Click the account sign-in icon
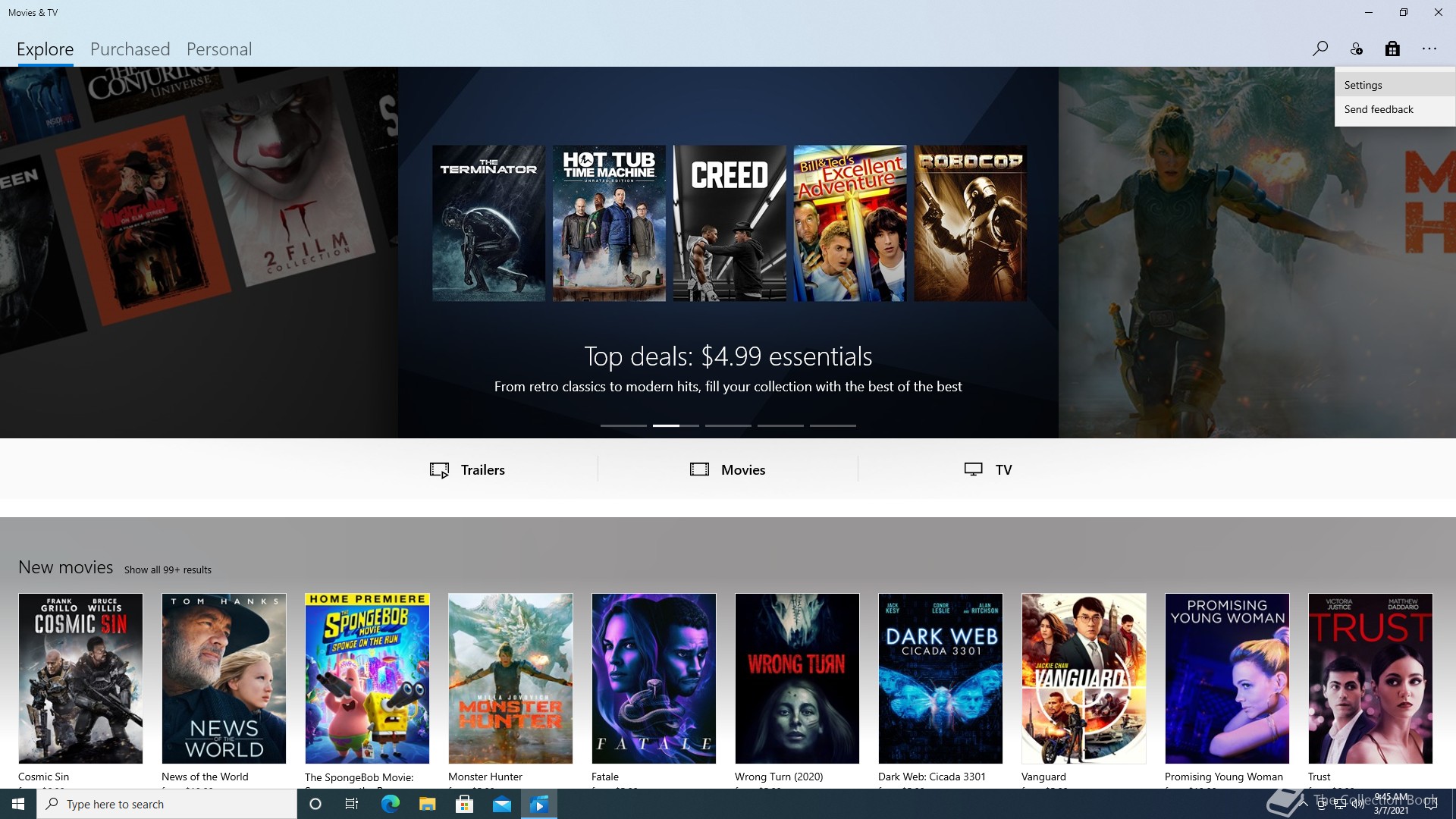1456x819 pixels. pos(1356,49)
